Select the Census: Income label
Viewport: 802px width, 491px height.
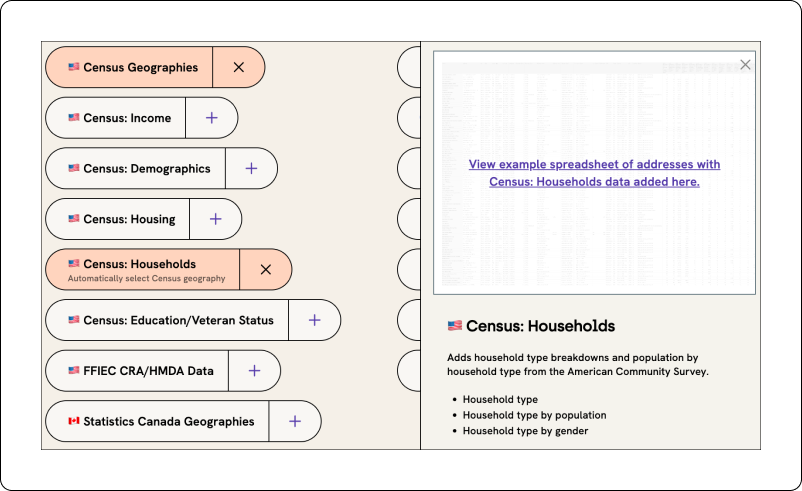(127, 118)
